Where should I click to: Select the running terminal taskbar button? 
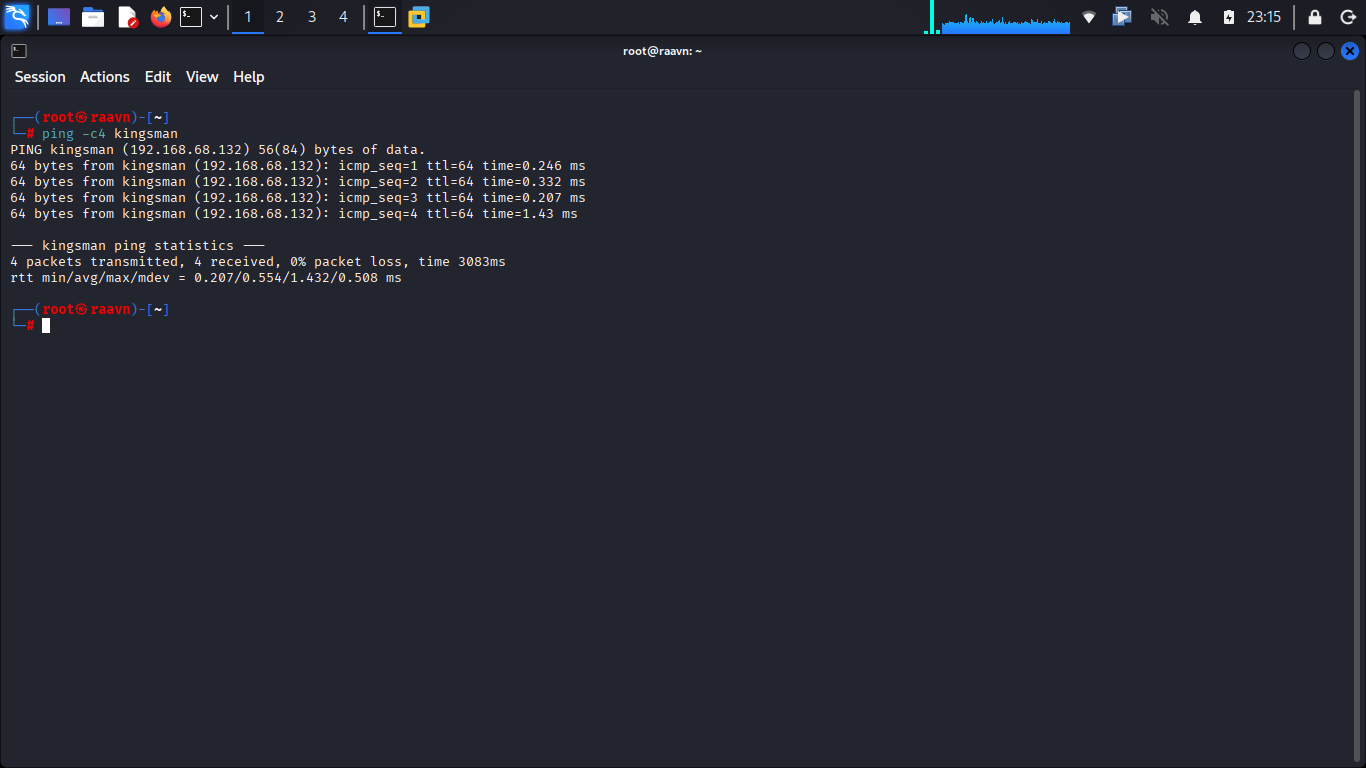(x=384, y=17)
